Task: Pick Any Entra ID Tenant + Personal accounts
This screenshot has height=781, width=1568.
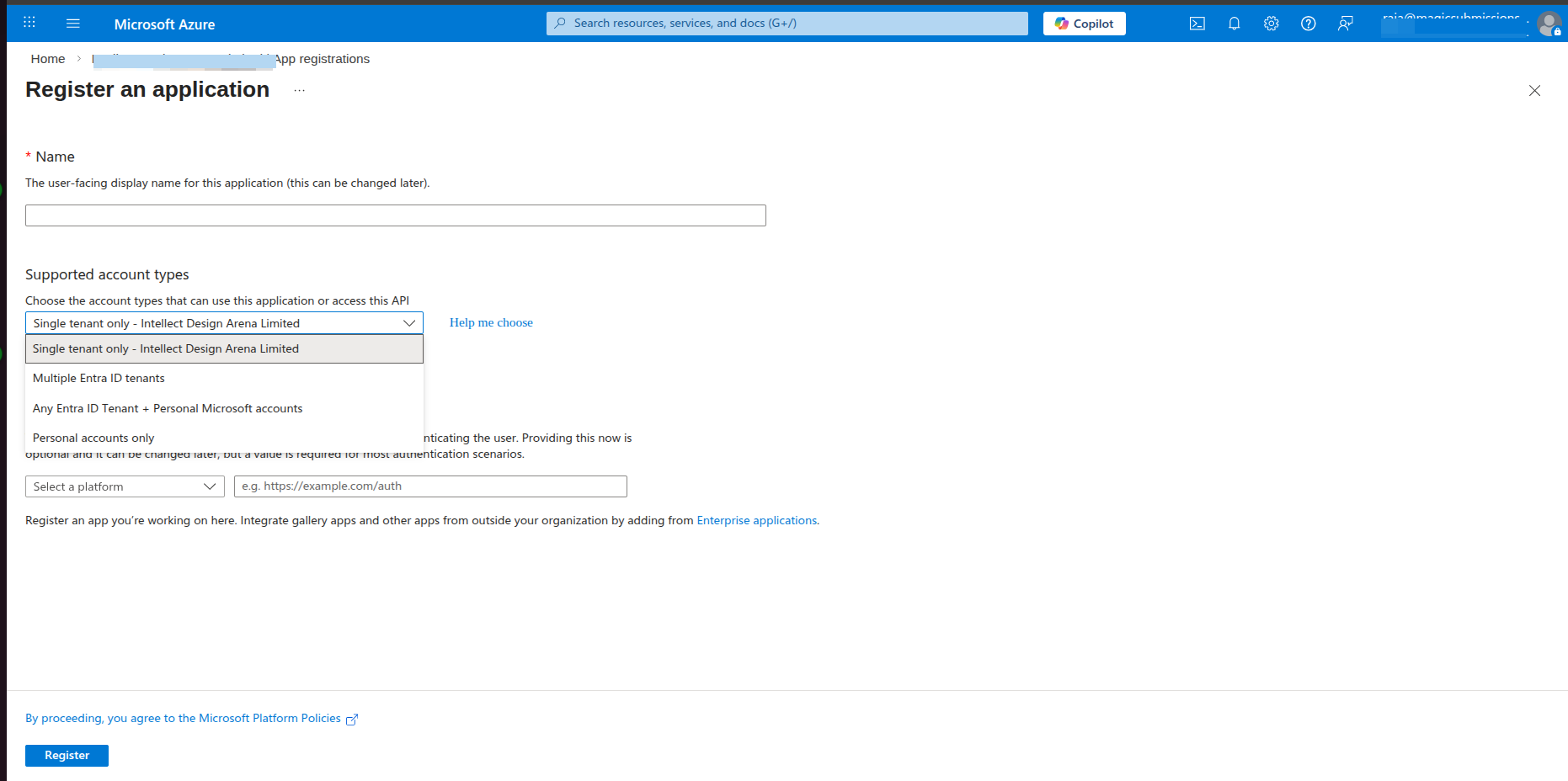Action: [x=224, y=408]
